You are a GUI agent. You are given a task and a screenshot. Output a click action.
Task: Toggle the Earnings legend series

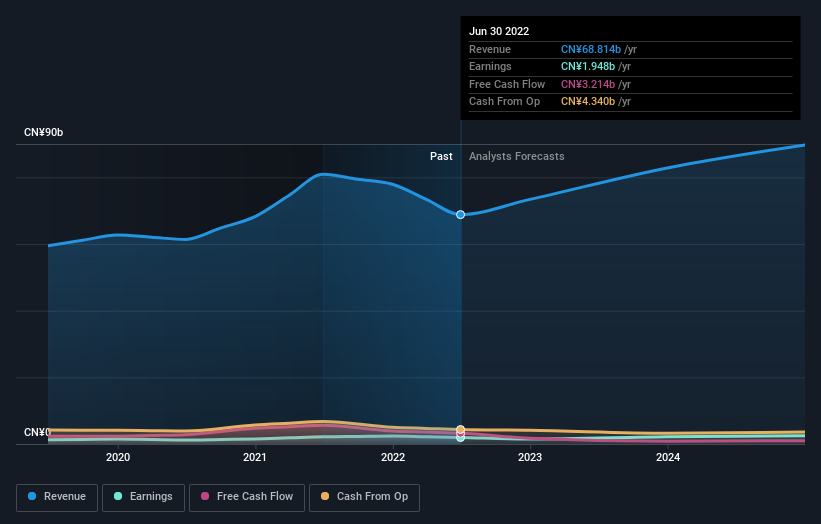pyautogui.click(x=143, y=497)
